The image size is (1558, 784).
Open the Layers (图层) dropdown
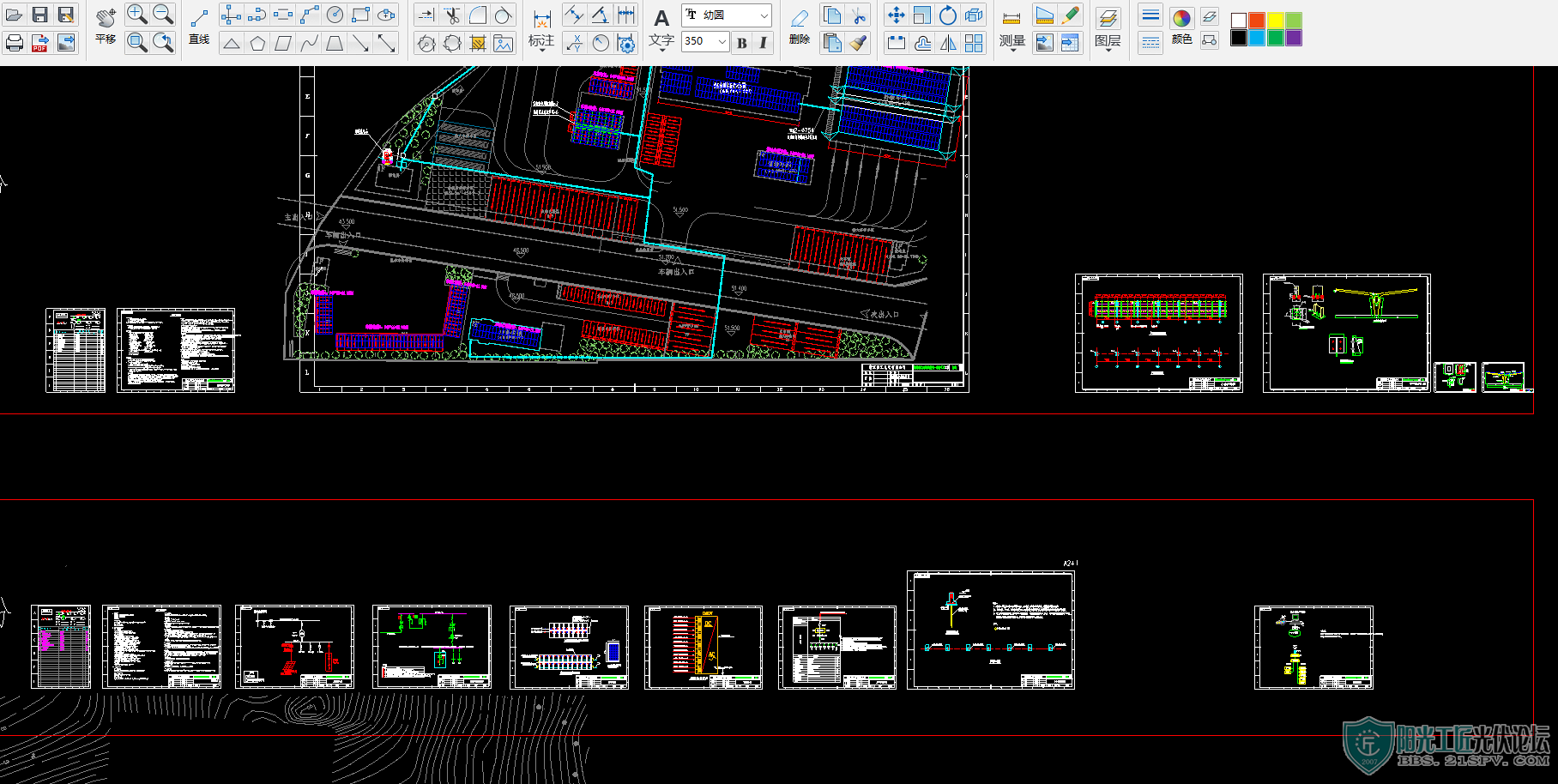pyautogui.click(x=1108, y=30)
